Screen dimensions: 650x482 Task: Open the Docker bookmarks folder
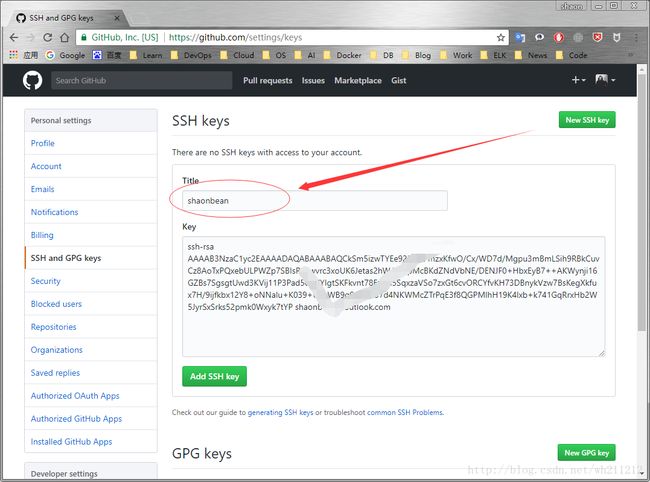[x=342, y=55]
